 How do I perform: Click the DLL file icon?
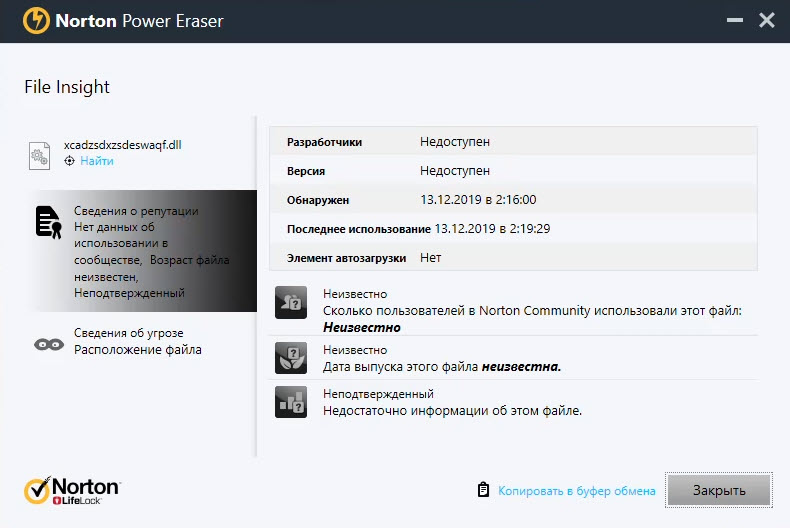click(39, 156)
